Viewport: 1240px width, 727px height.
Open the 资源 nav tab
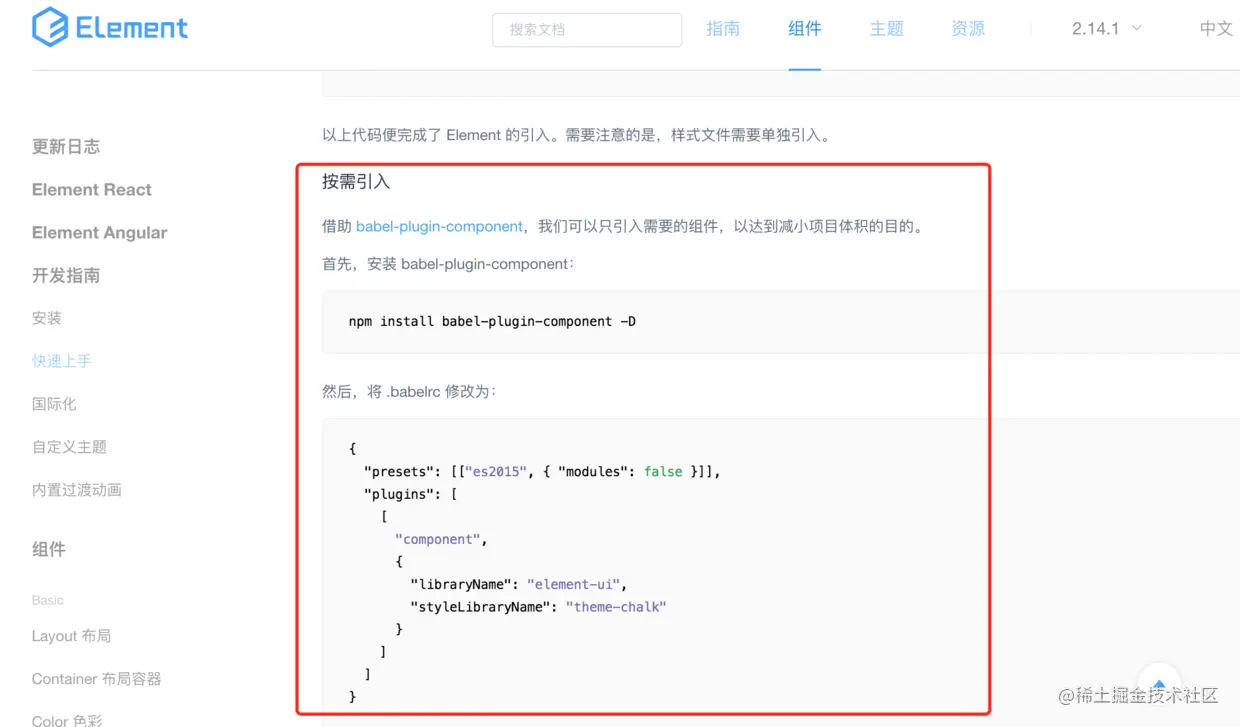968,29
